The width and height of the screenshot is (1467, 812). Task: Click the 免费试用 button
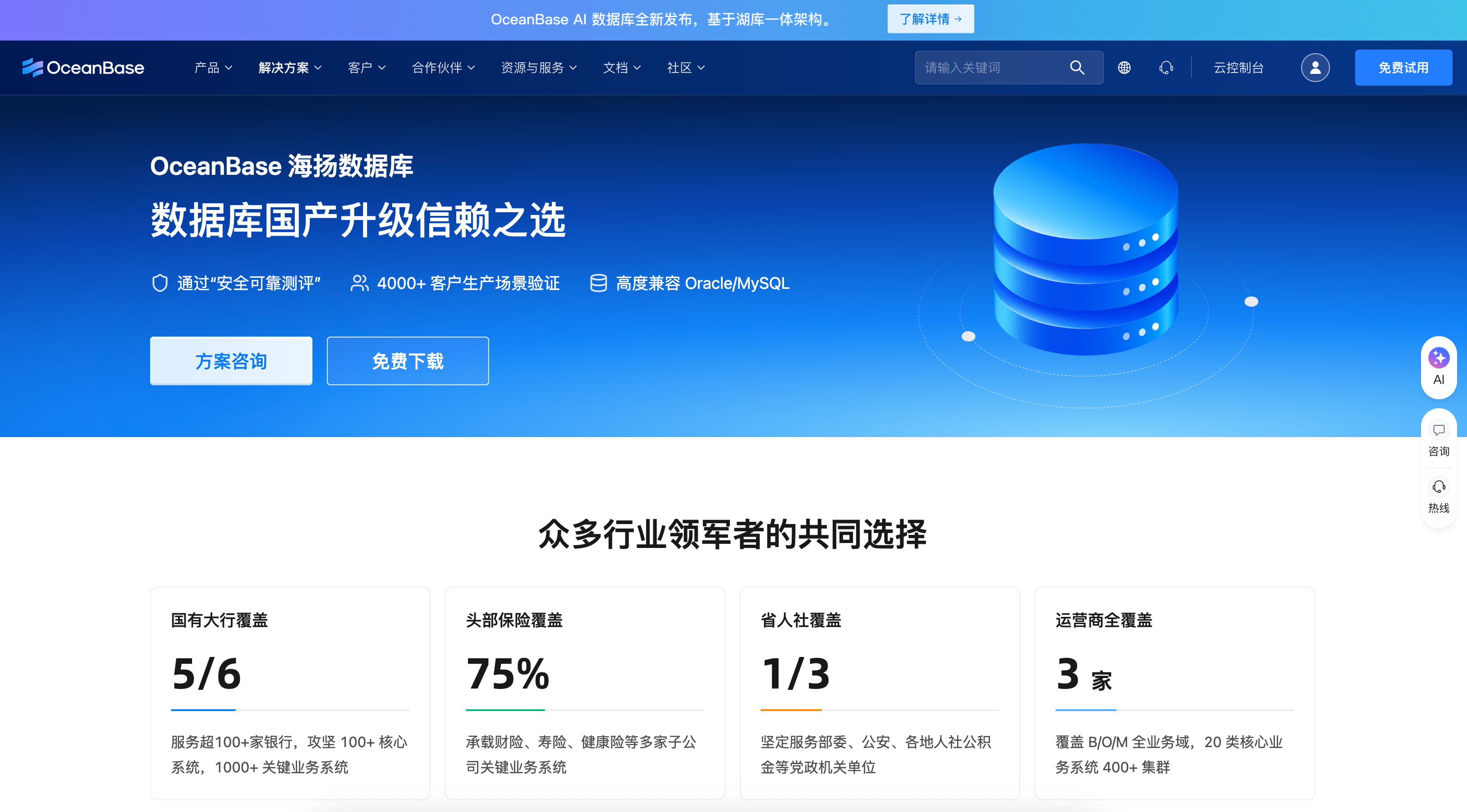pos(1403,68)
